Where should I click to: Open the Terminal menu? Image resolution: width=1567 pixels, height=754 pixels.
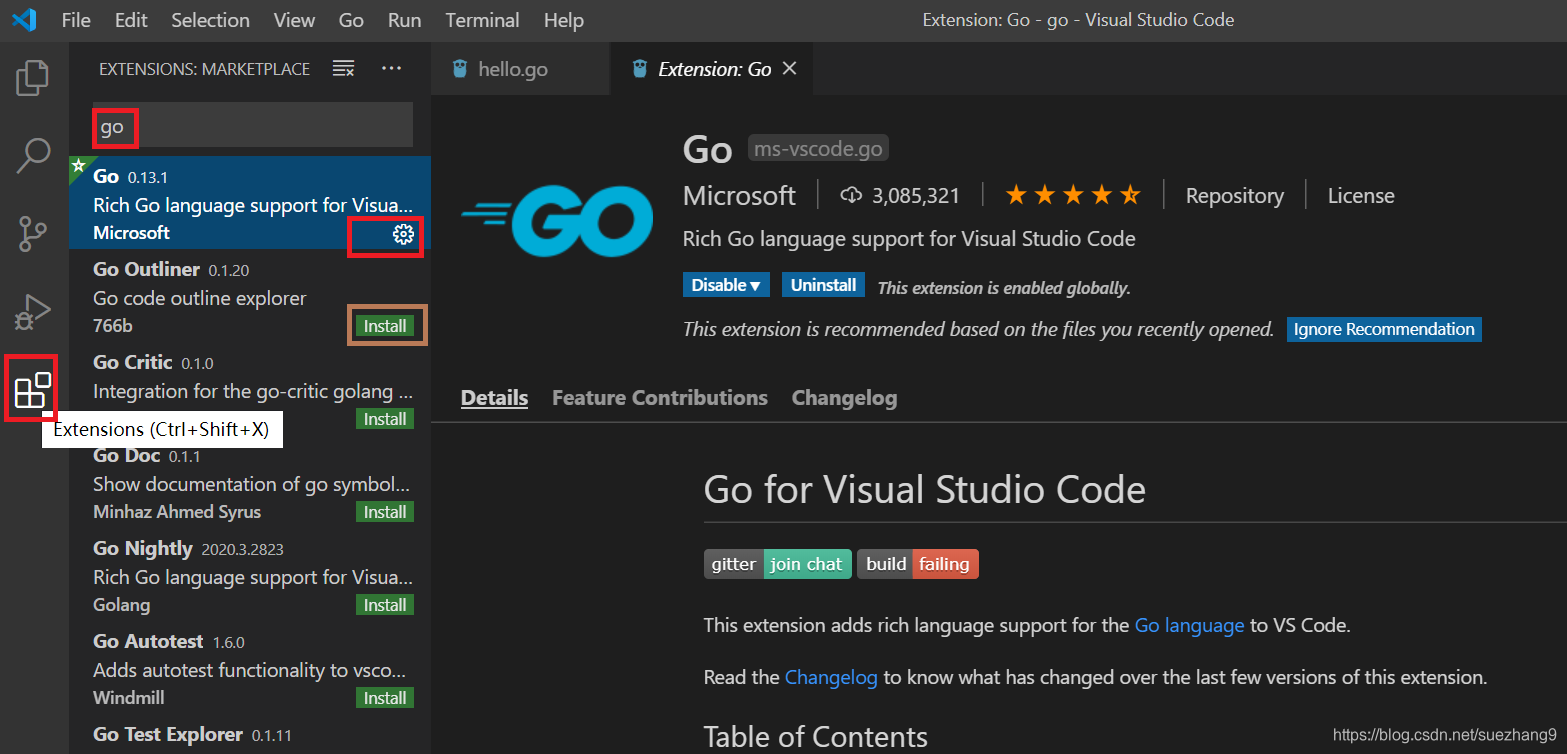point(483,20)
